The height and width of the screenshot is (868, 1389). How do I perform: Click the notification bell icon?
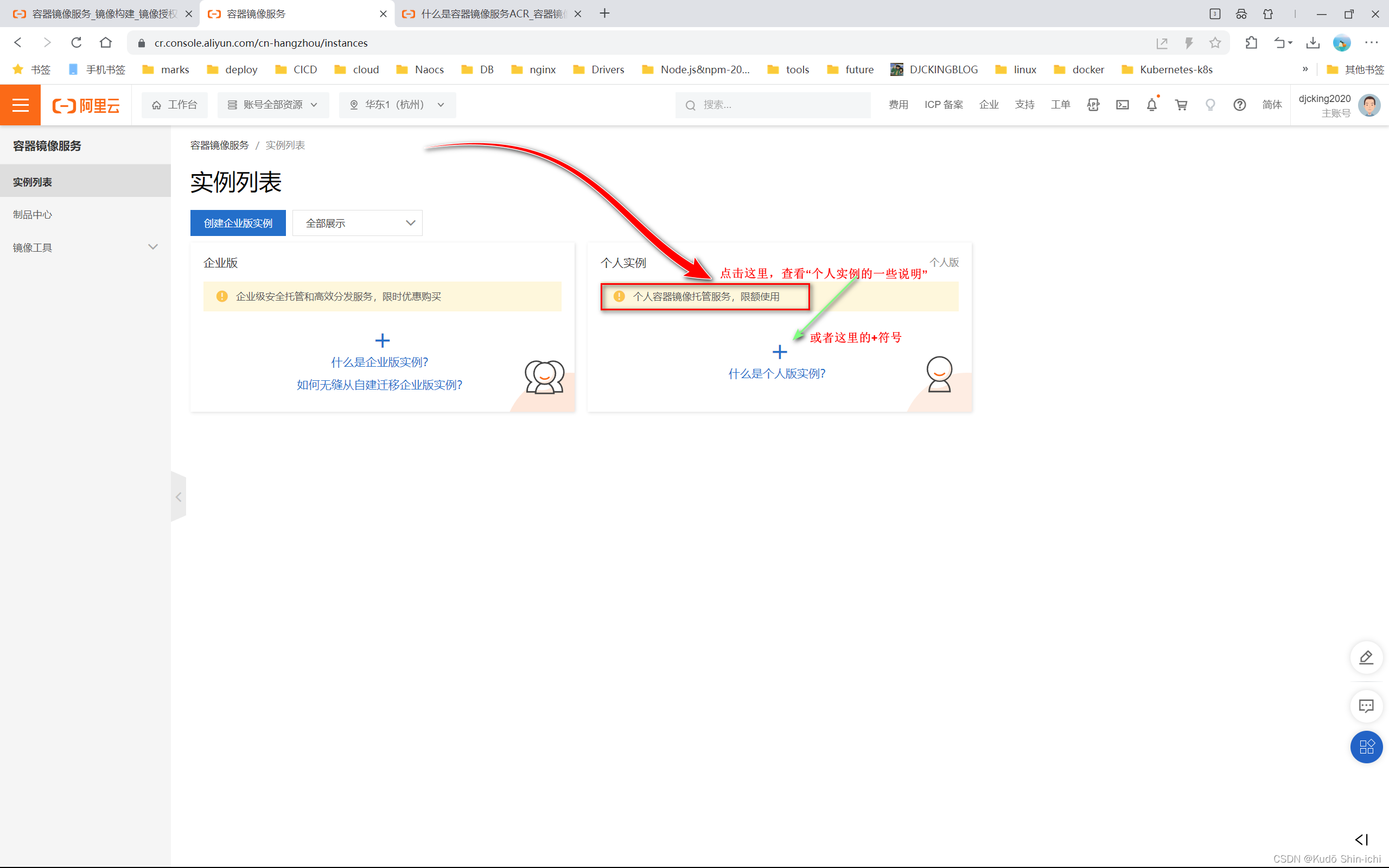(x=1151, y=105)
